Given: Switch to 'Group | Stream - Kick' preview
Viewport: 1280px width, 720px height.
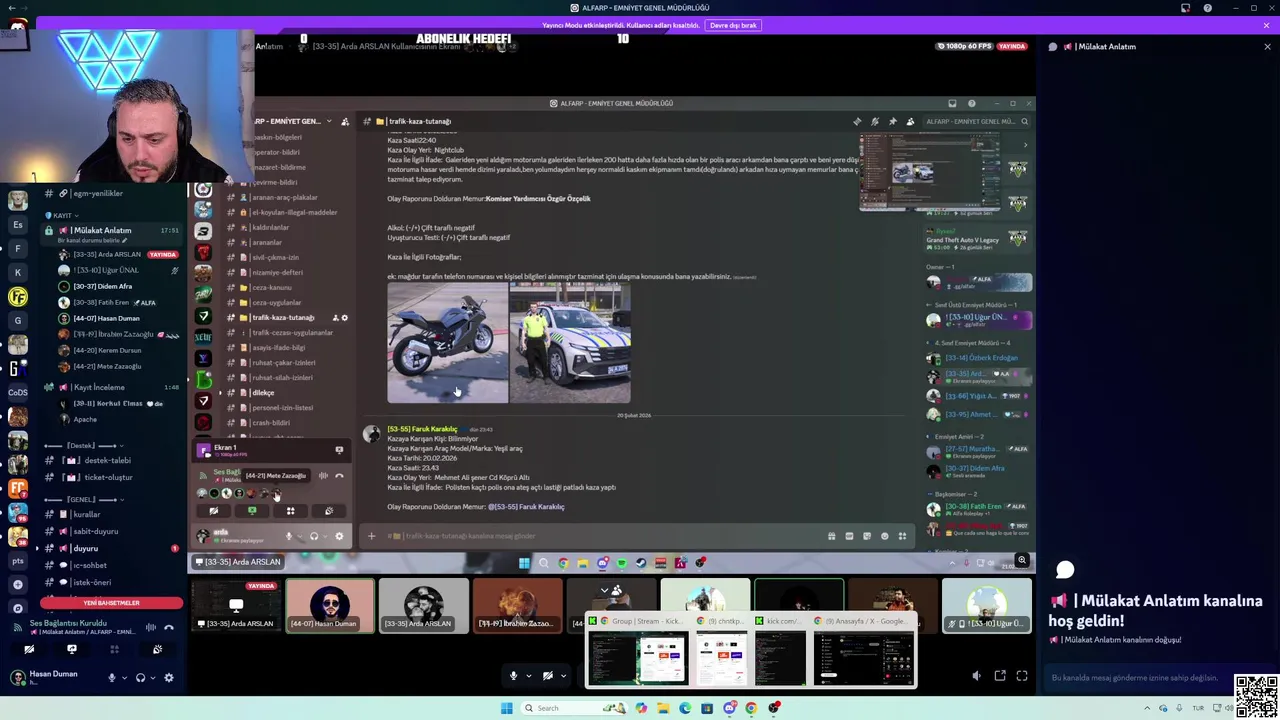Looking at the screenshot, I should [x=636, y=651].
